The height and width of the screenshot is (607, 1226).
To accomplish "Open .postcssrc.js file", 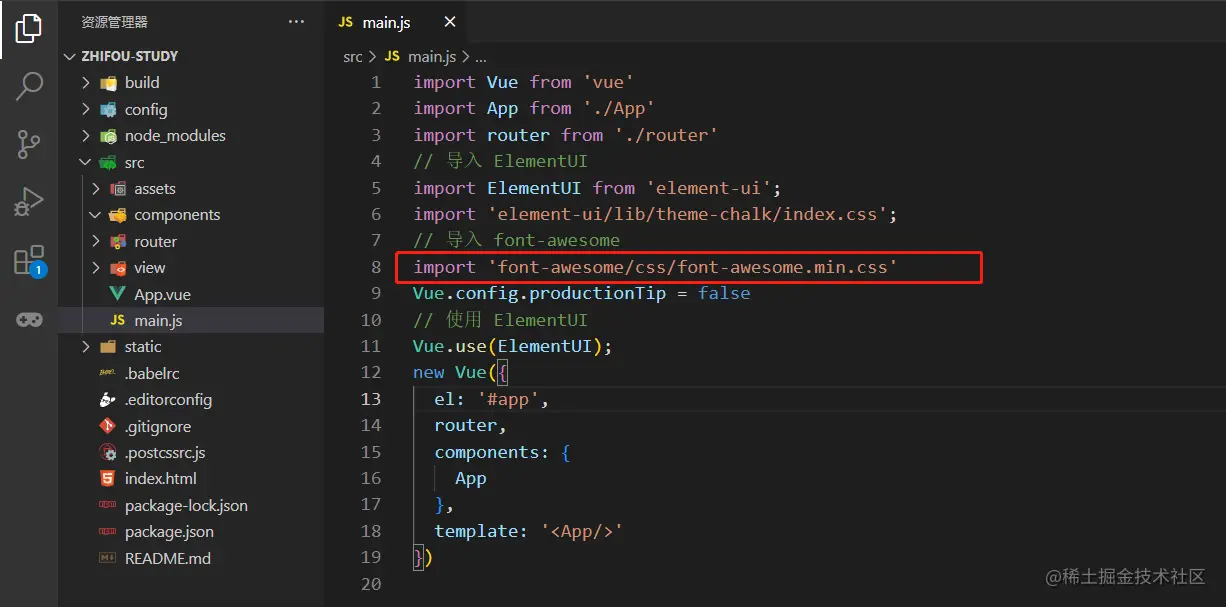I will [191, 453].
